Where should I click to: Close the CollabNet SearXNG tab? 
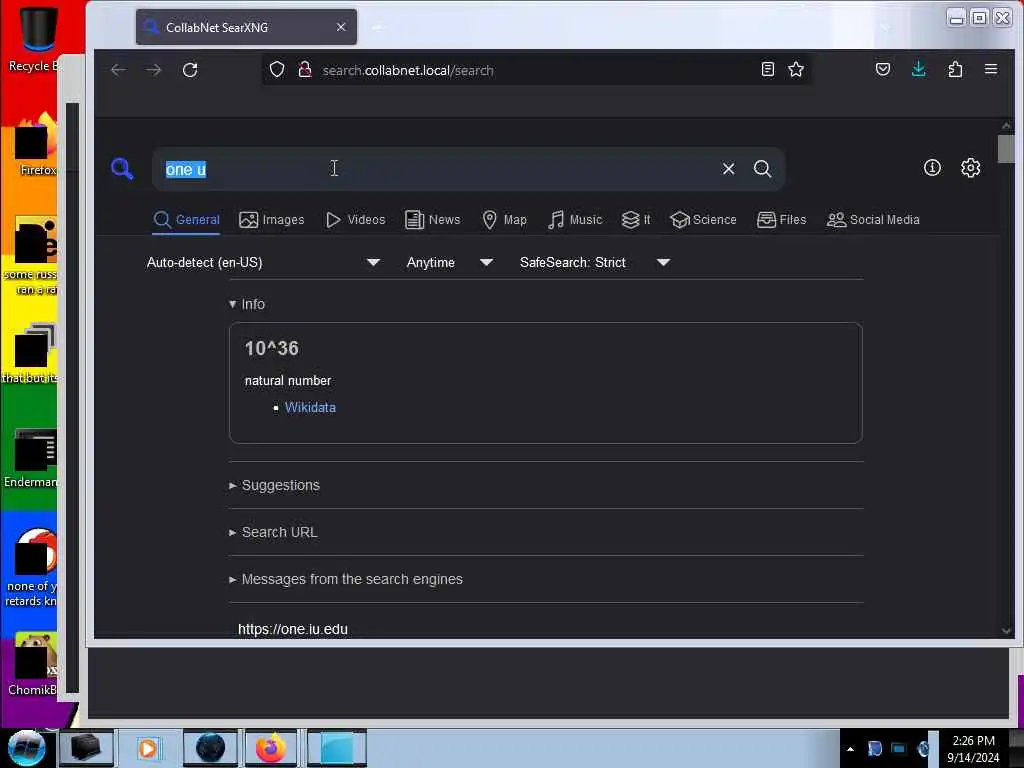pyautogui.click(x=341, y=27)
